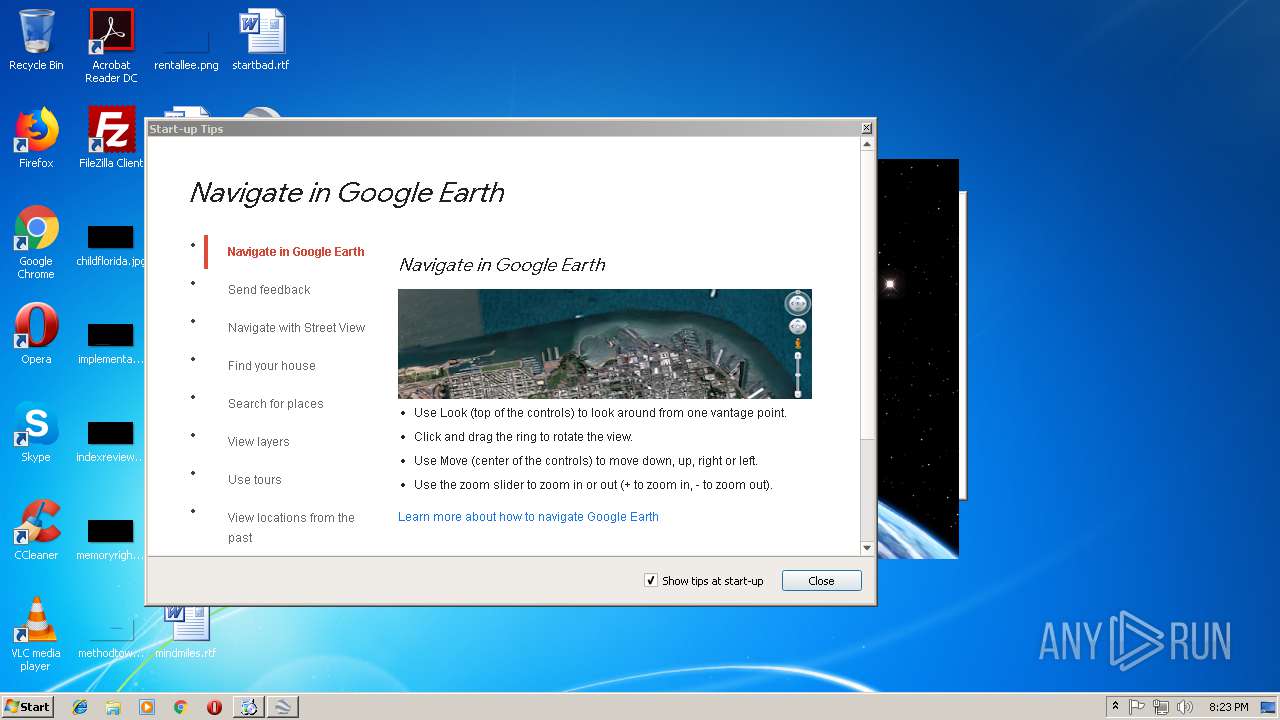Close the Start-up Tips dialog with X

coord(867,128)
